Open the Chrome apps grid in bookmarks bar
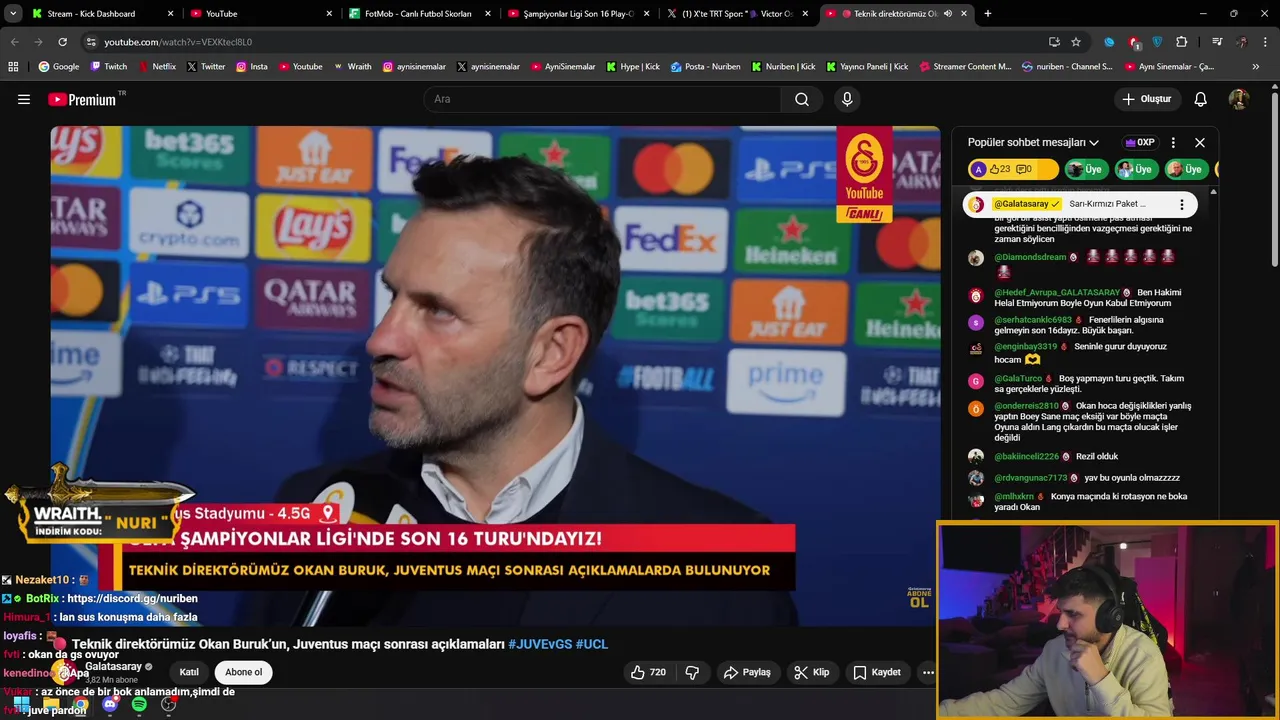Viewport: 1280px width, 720px height. pyautogui.click(x=13, y=67)
